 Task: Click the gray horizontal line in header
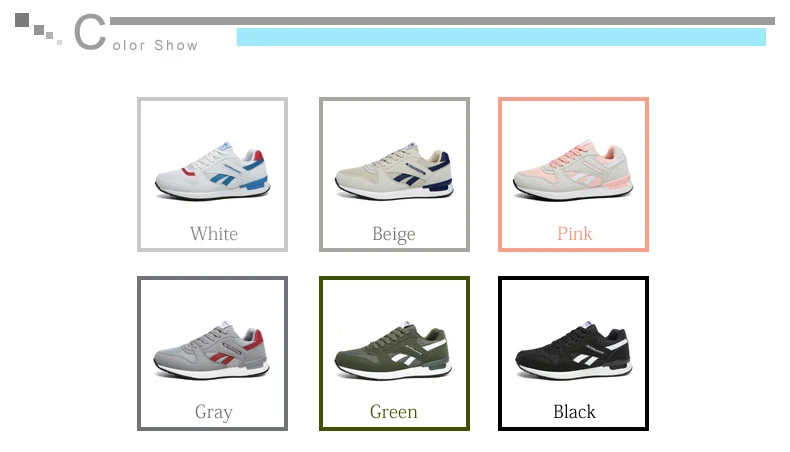pos(442,21)
